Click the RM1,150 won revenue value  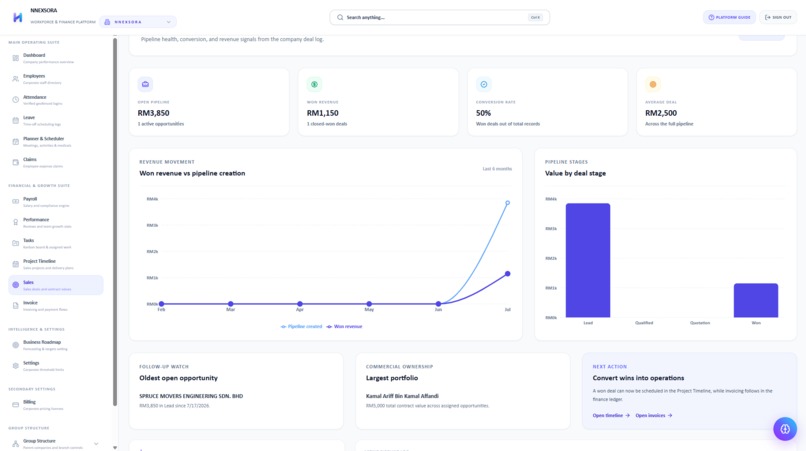(x=322, y=113)
